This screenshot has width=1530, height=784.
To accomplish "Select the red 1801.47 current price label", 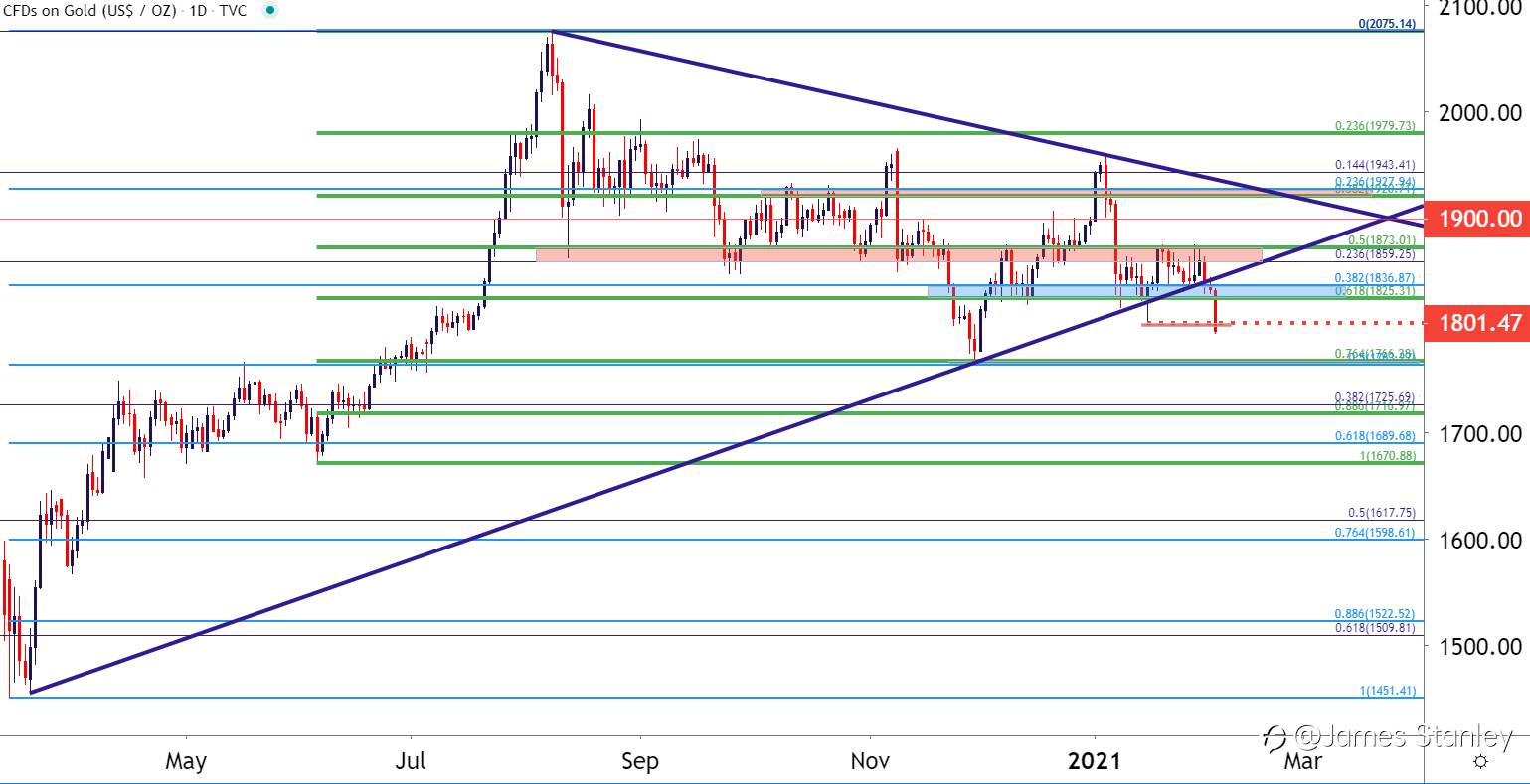I will 1476,323.
